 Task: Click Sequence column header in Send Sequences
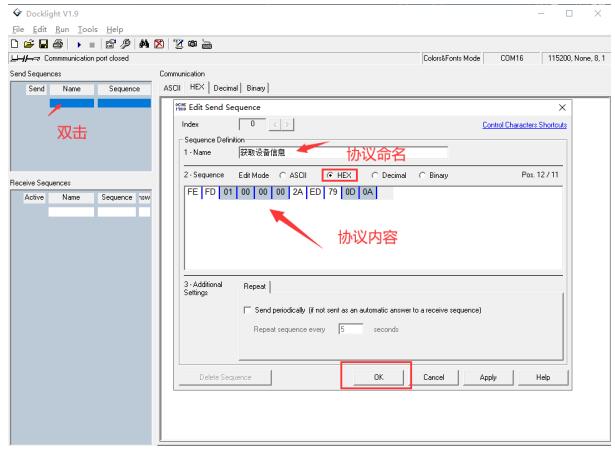124,89
